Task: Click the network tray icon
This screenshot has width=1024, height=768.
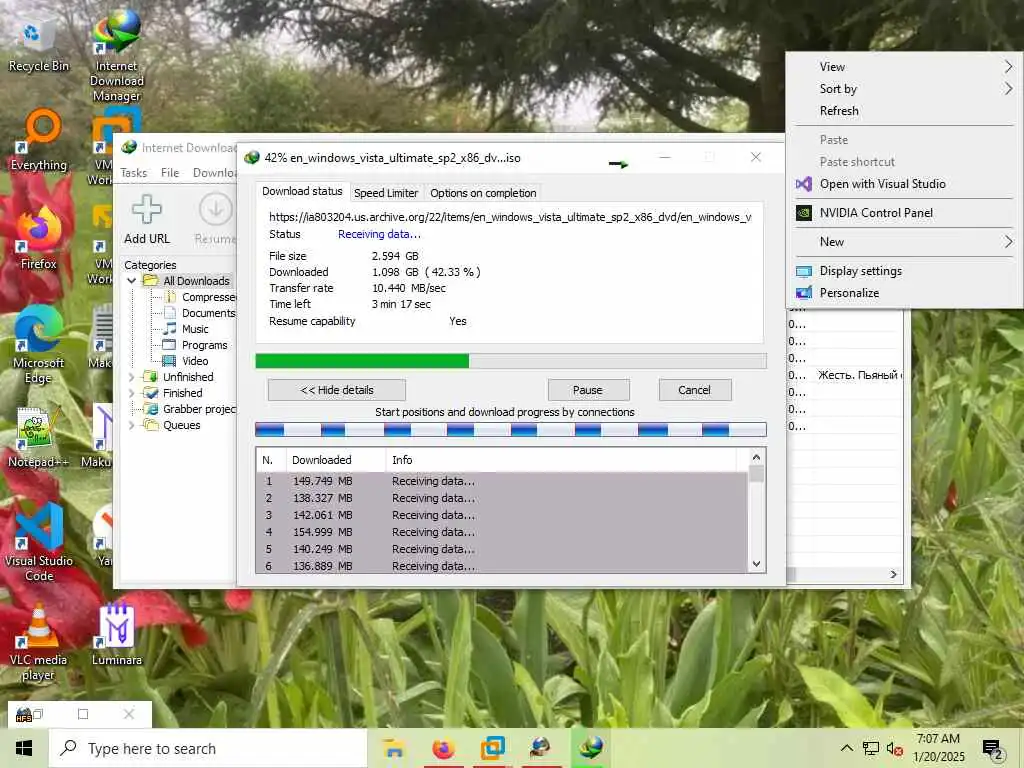Action: coord(871,748)
